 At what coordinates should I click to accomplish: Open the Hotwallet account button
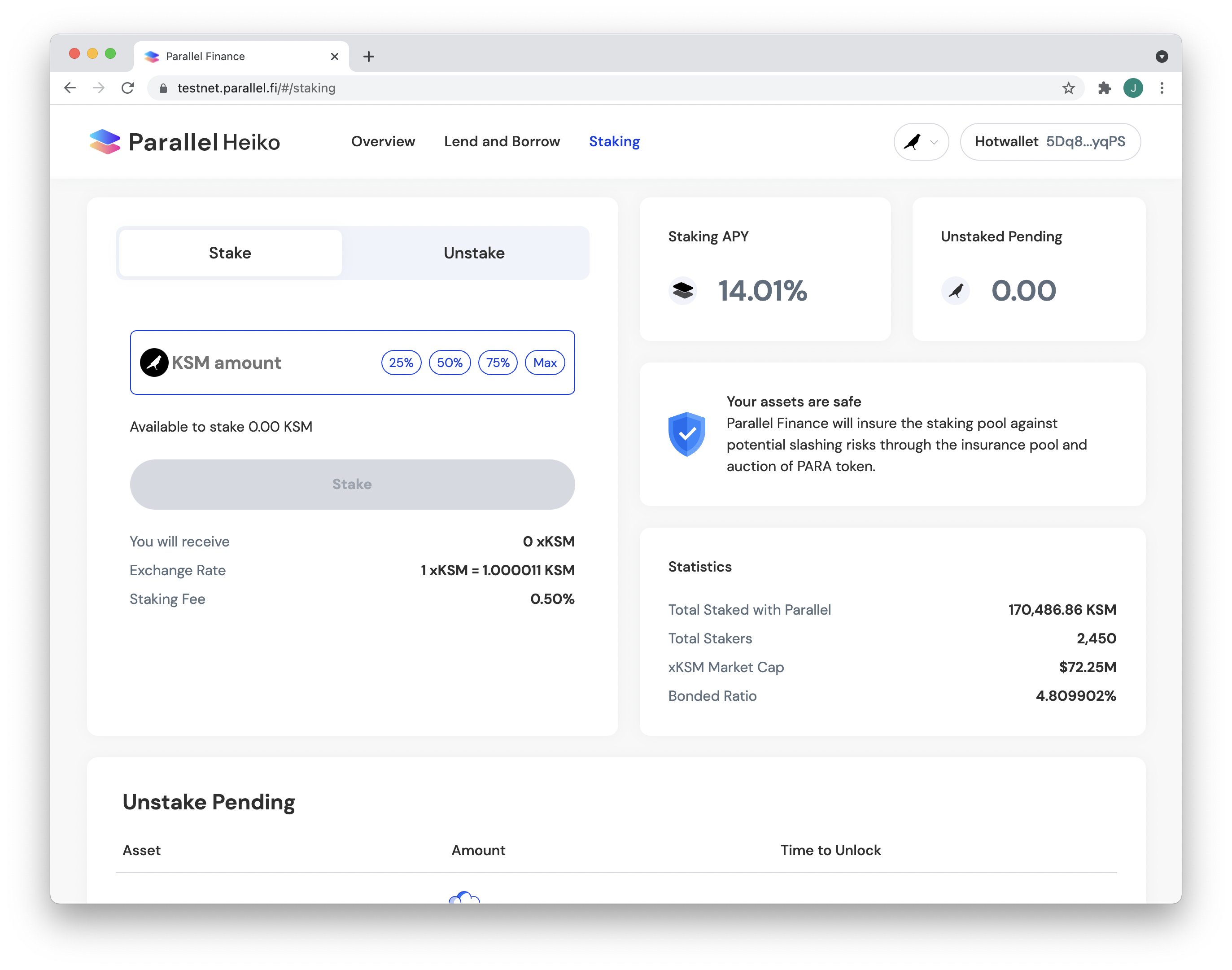tap(1050, 142)
